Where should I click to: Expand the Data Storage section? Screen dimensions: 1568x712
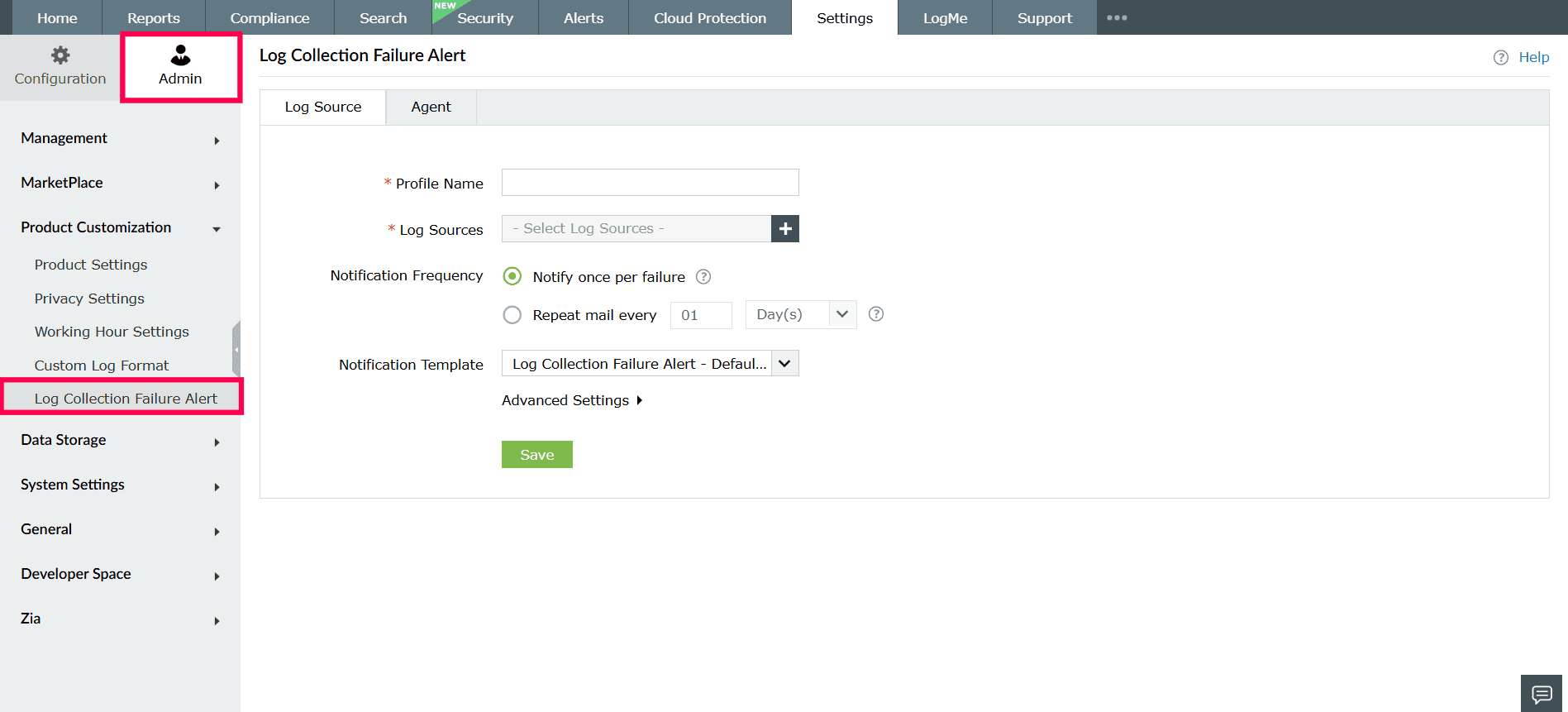pos(121,440)
